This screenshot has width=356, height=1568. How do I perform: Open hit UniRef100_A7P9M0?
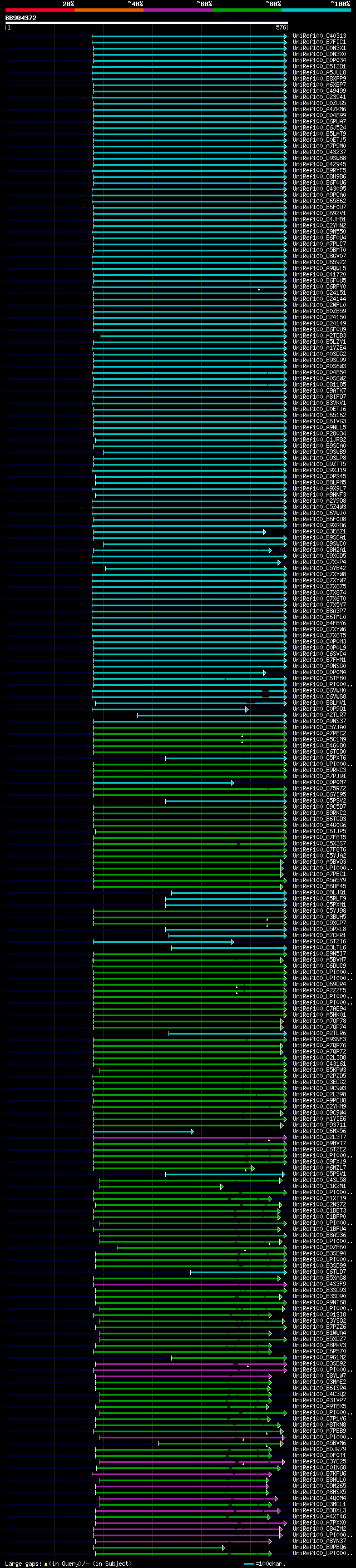tap(319, 146)
